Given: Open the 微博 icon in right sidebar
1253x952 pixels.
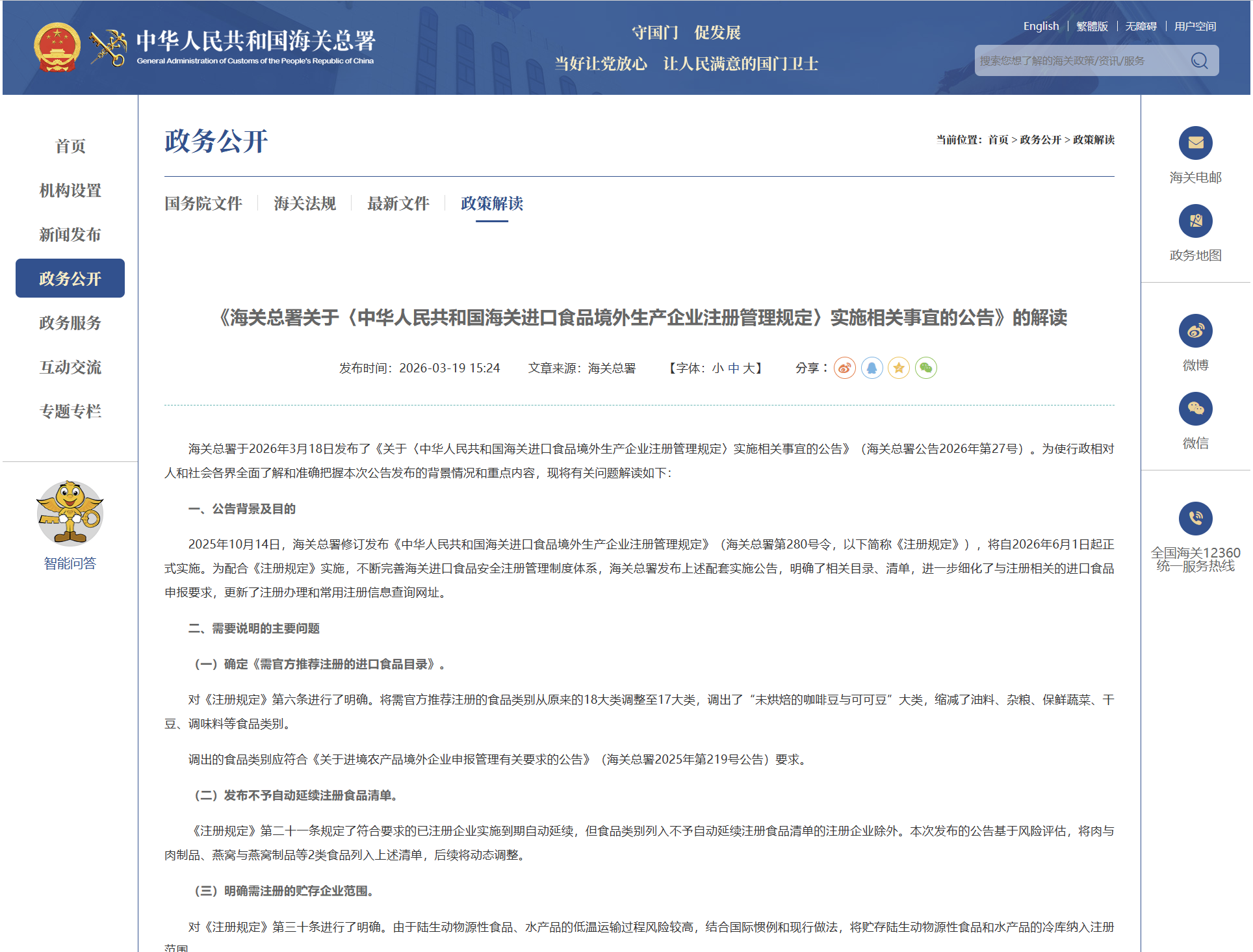Looking at the screenshot, I should (x=1195, y=331).
